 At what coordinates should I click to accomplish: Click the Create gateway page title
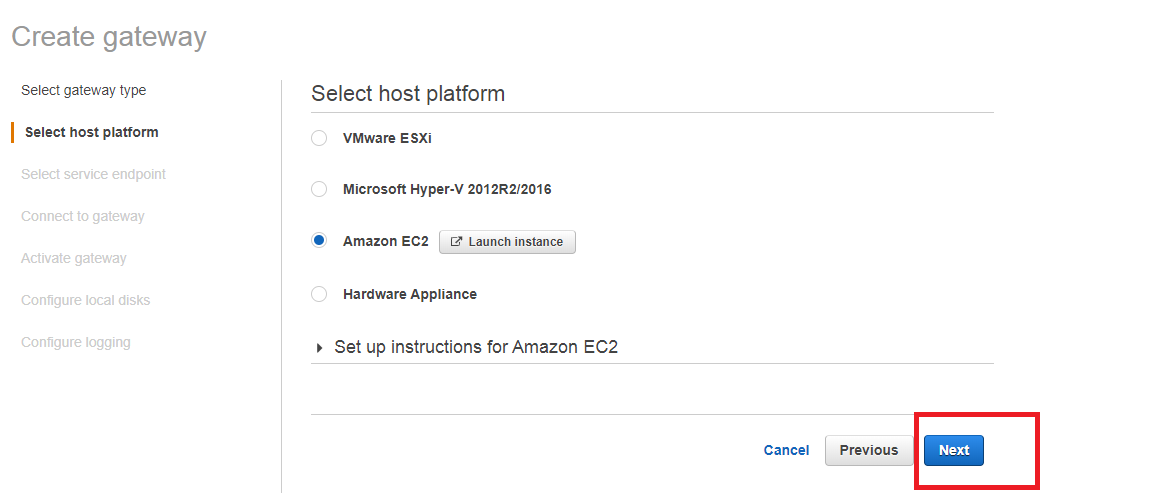(109, 37)
